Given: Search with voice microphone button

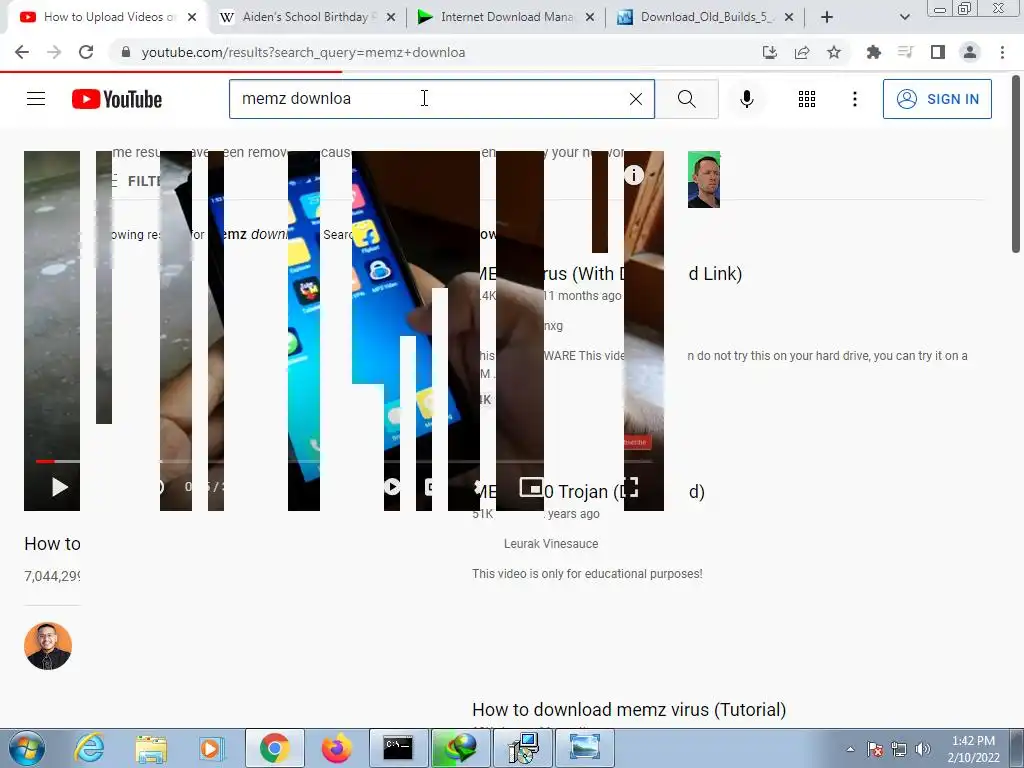Looking at the screenshot, I should pos(746,99).
